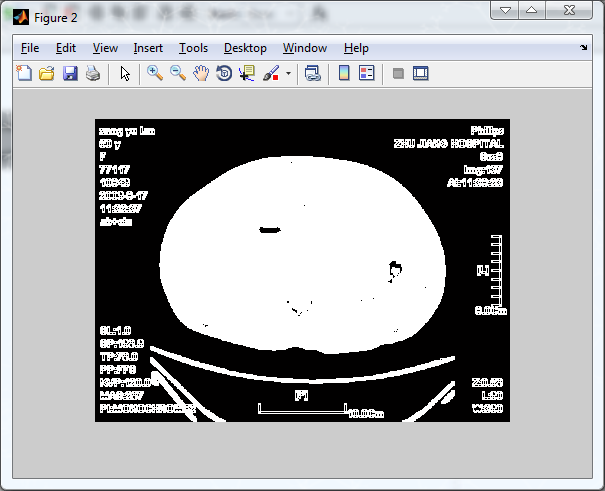Open a file with the folder icon
The height and width of the screenshot is (491, 605).
pyautogui.click(x=47, y=73)
